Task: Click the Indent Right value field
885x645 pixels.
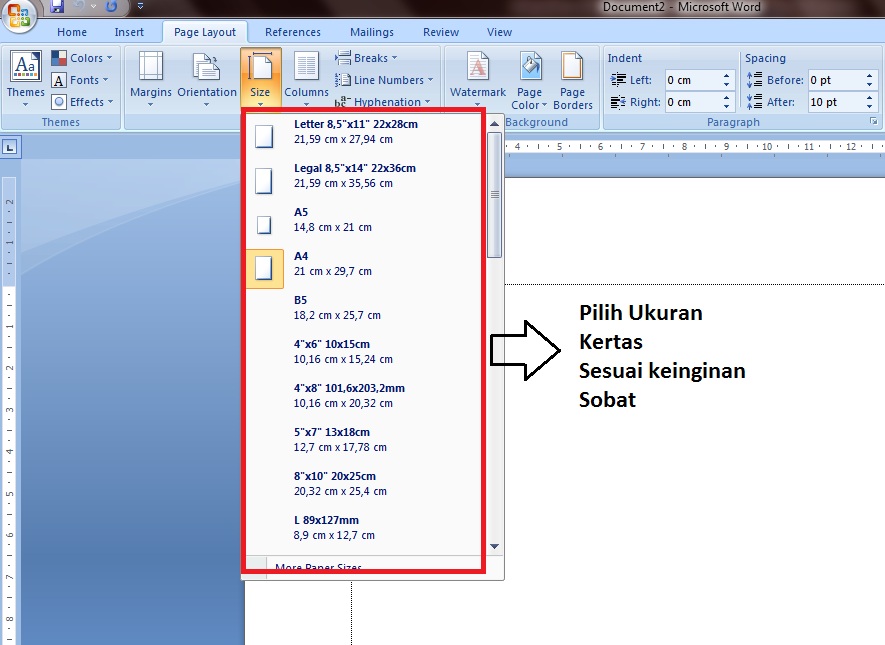Action: pyautogui.click(x=691, y=102)
